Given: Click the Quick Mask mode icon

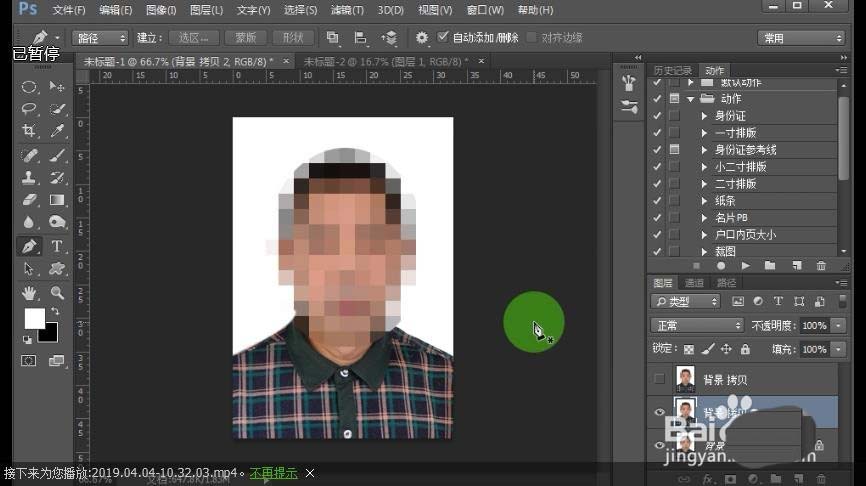Looking at the screenshot, I should click(x=29, y=361).
